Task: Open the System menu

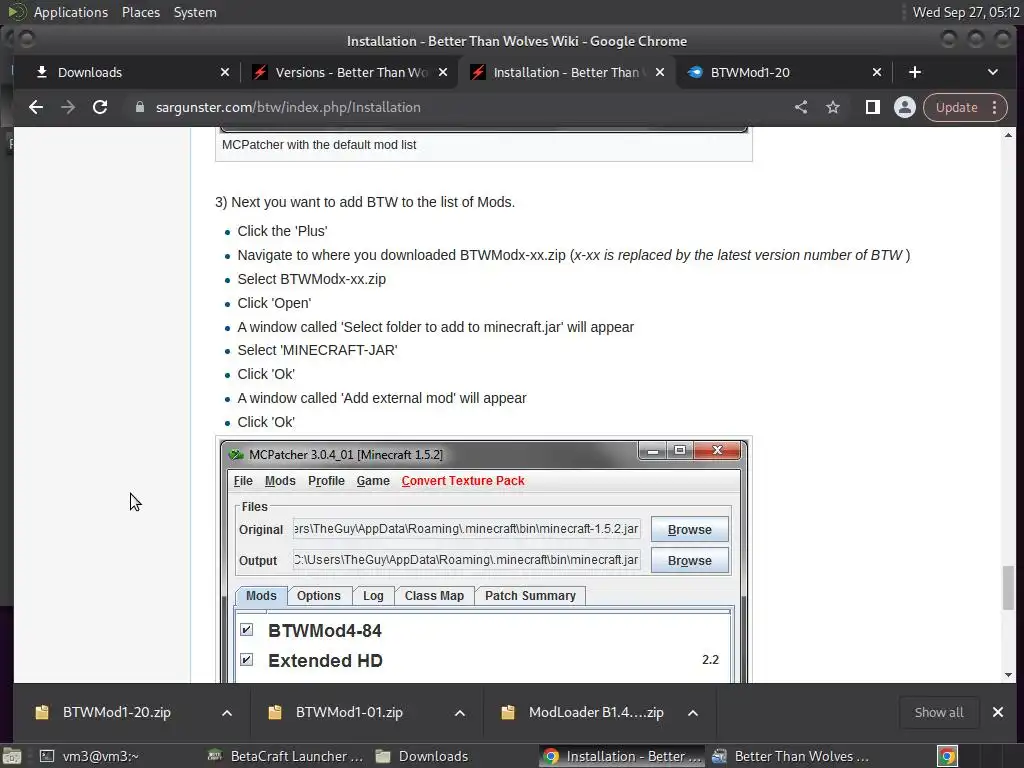Action: click(x=195, y=12)
